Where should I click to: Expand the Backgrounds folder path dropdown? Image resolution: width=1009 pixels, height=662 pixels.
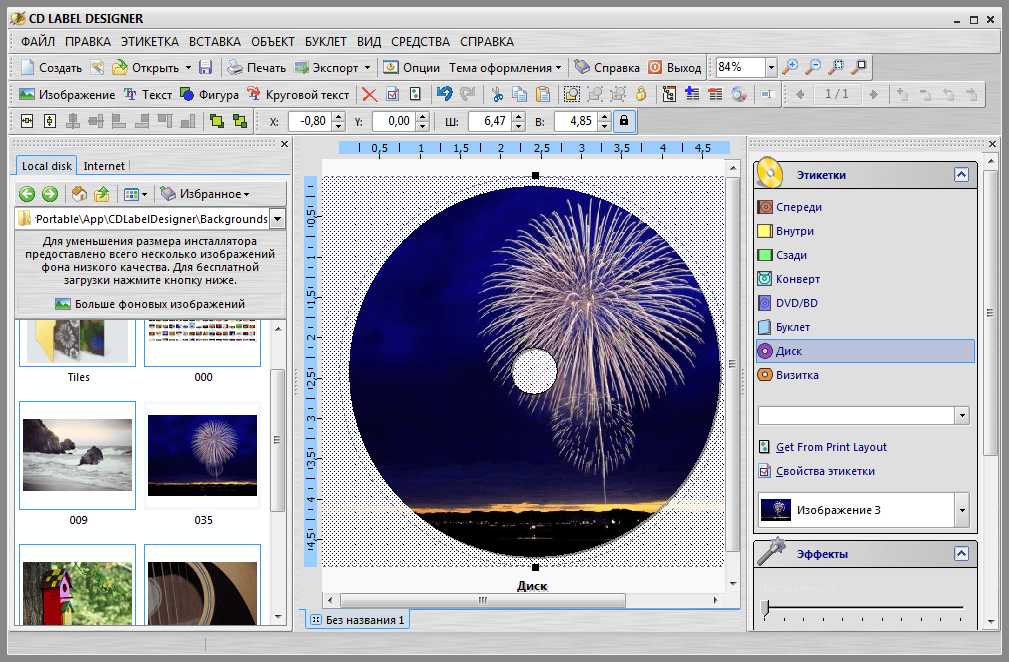277,219
